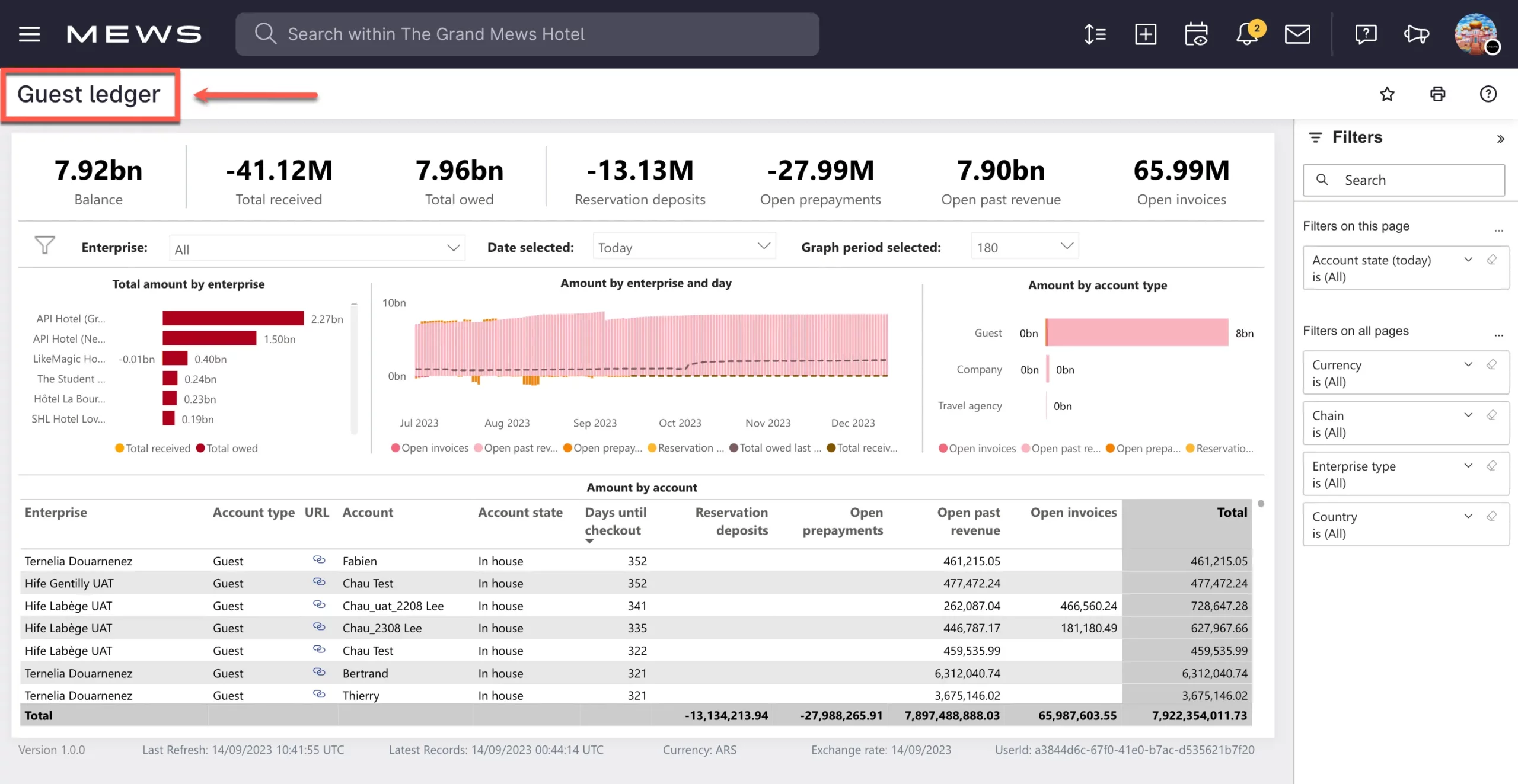This screenshot has height=784, width=1518.
Task: Favorite this report with star icon
Action: coord(1387,94)
